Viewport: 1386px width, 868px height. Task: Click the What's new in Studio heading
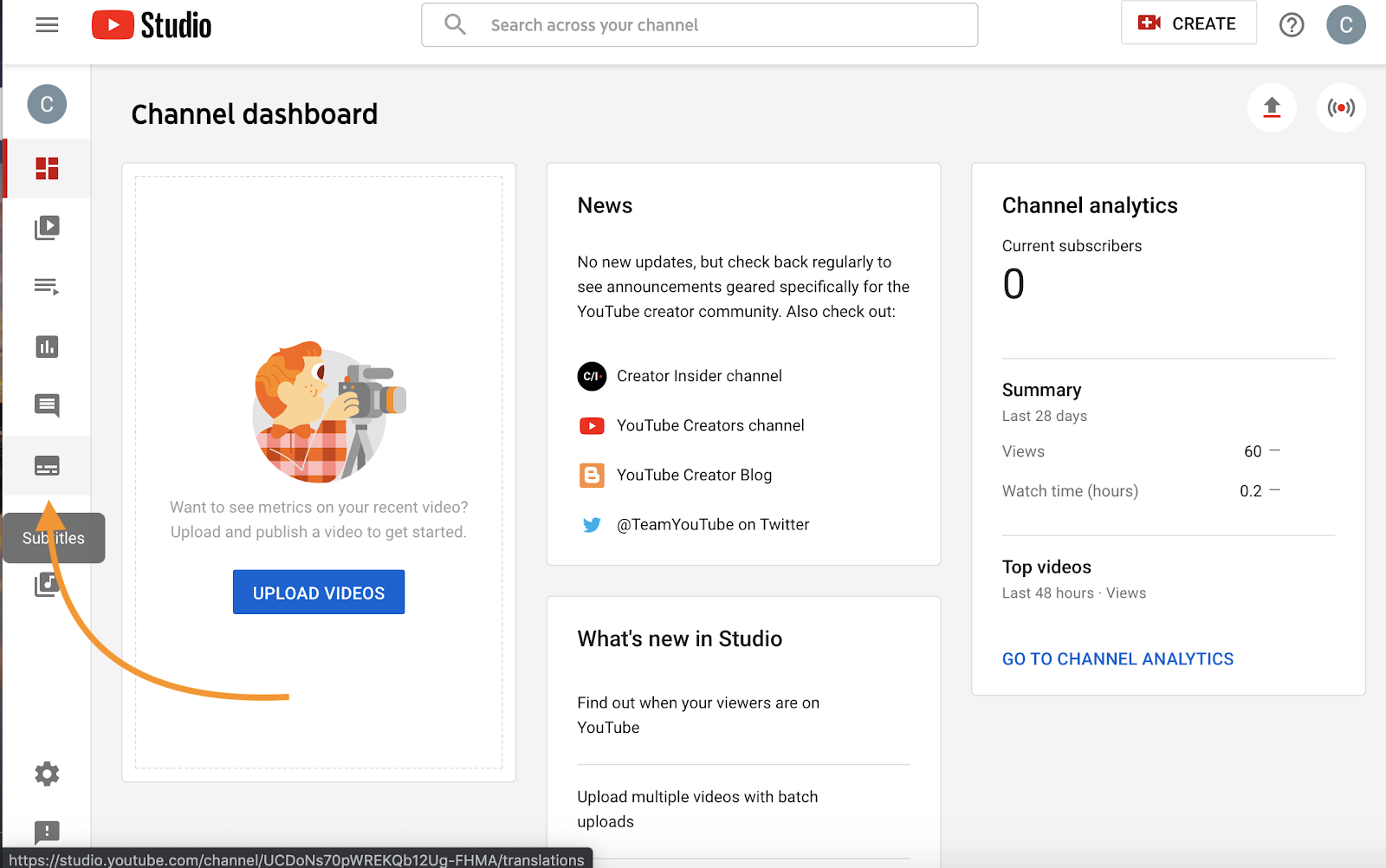coord(679,638)
